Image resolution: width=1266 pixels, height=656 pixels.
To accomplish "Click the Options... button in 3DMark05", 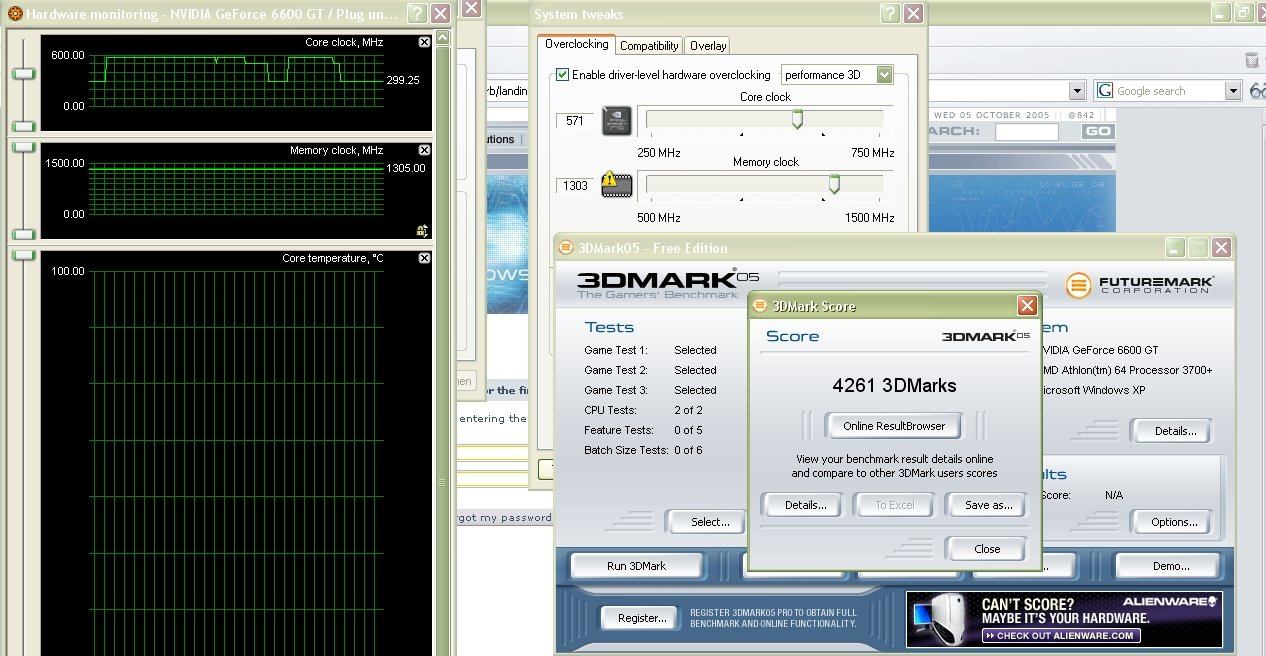I will 1174,522.
